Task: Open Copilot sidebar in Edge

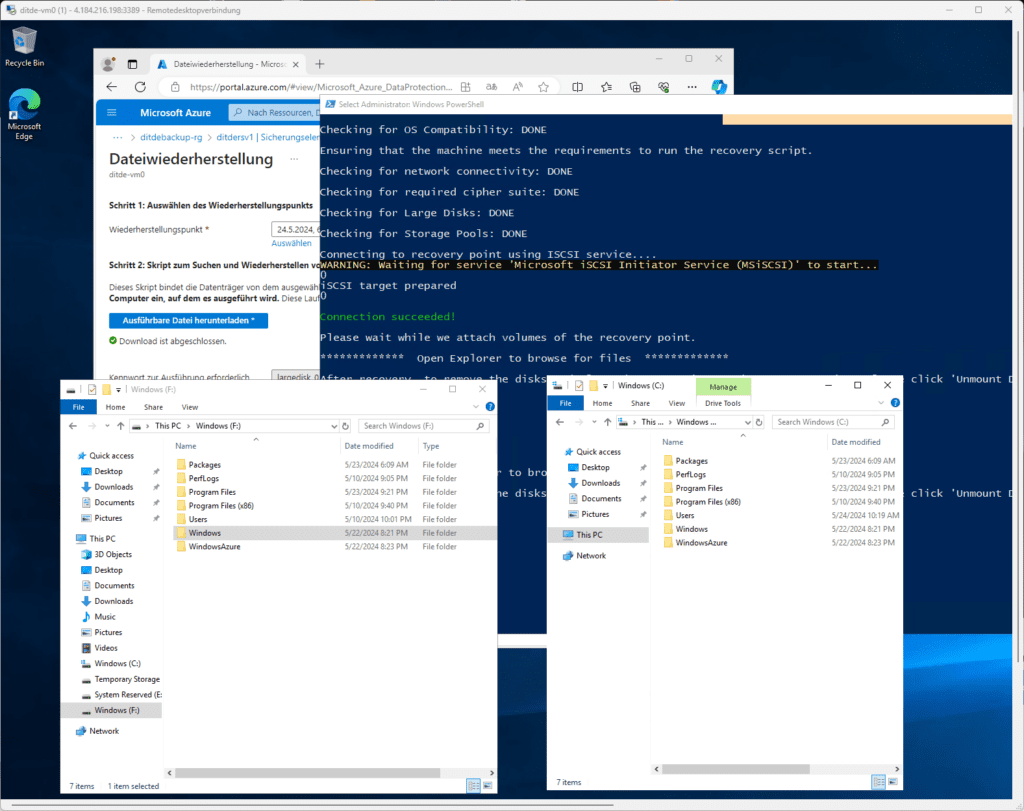Action: [x=719, y=87]
